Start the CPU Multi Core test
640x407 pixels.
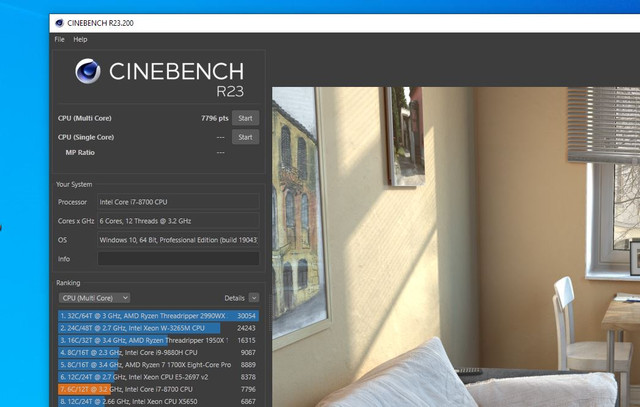coord(245,118)
